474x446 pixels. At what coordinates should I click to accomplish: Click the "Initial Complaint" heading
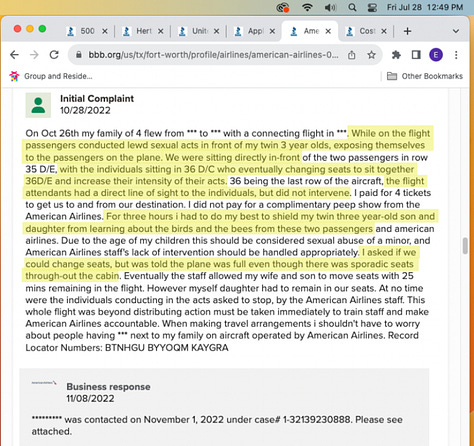tap(97, 99)
